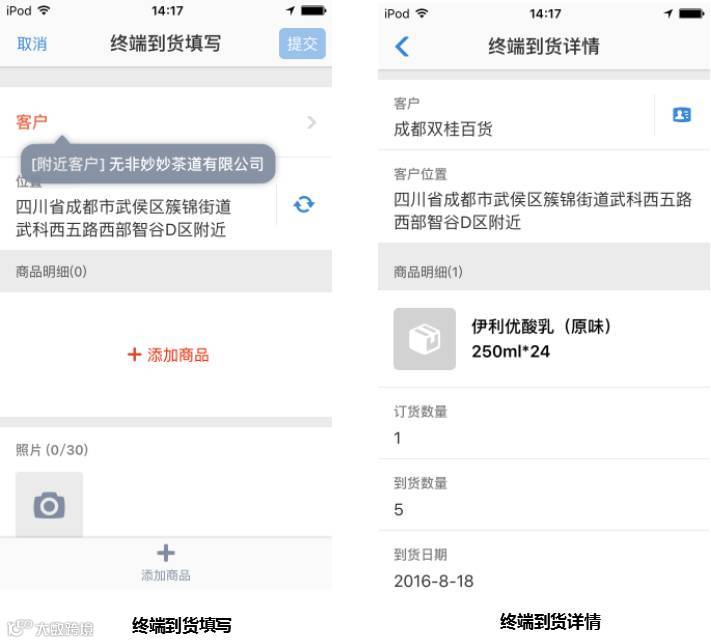This screenshot has height=643, width=711.
Task: Expand the 客户 selection row chevron
Action: click(311, 122)
